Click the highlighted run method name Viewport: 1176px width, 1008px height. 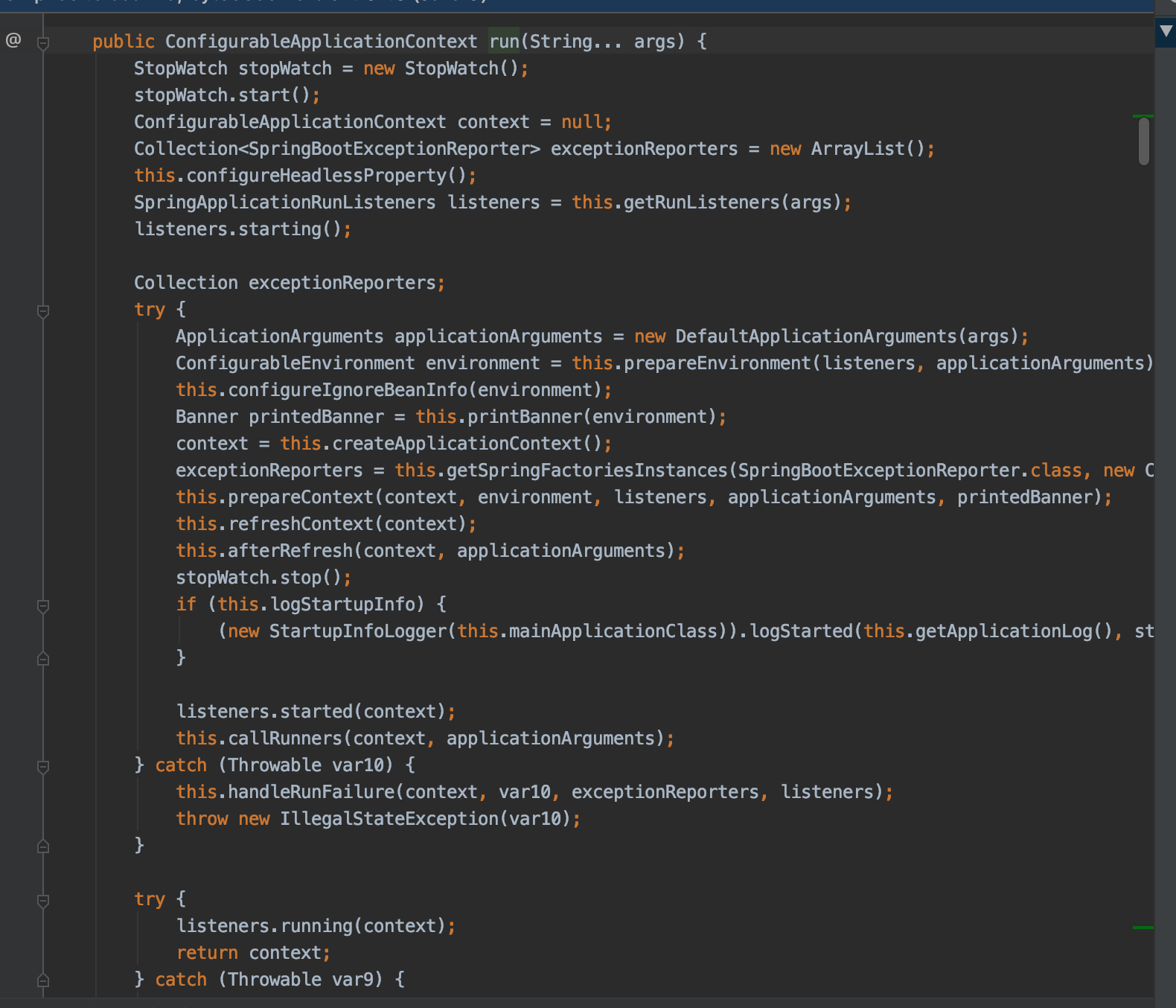(504, 42)
